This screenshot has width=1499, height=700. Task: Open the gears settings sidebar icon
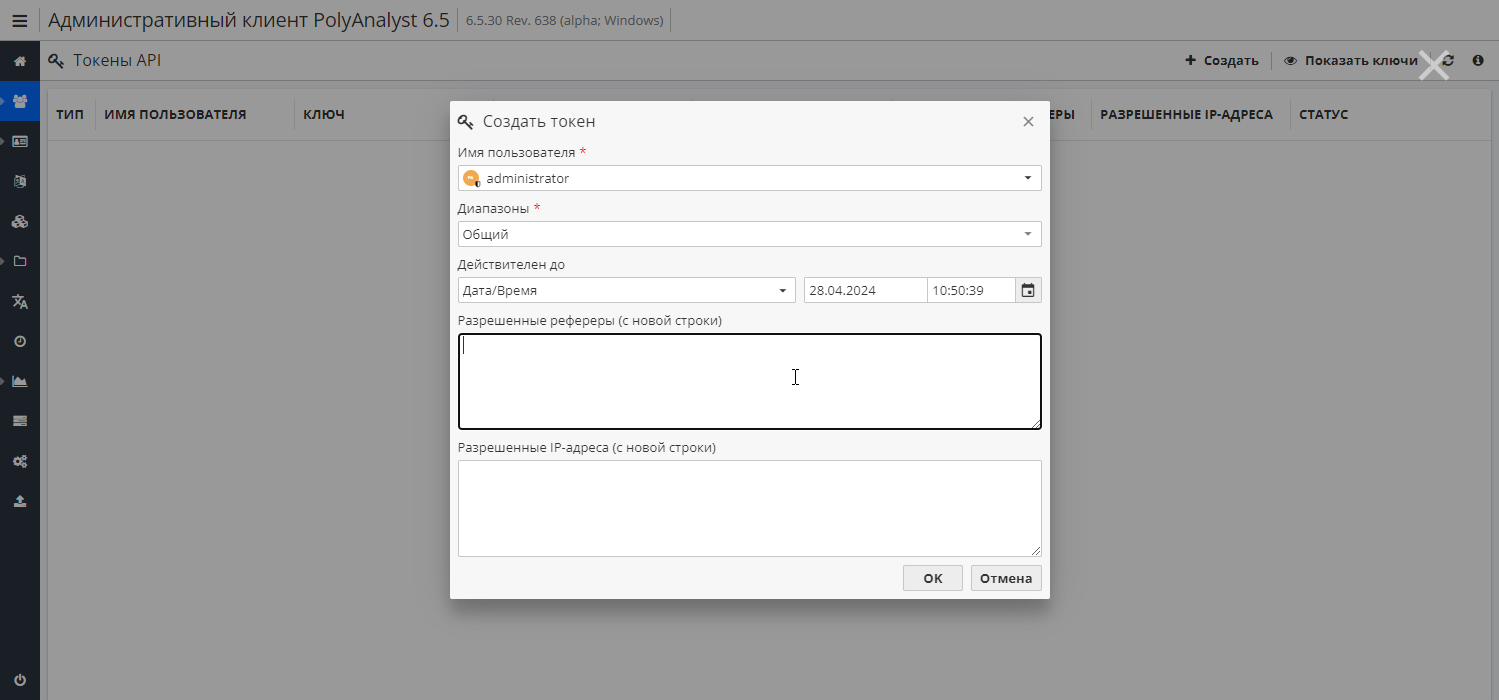tap(19, 461)
